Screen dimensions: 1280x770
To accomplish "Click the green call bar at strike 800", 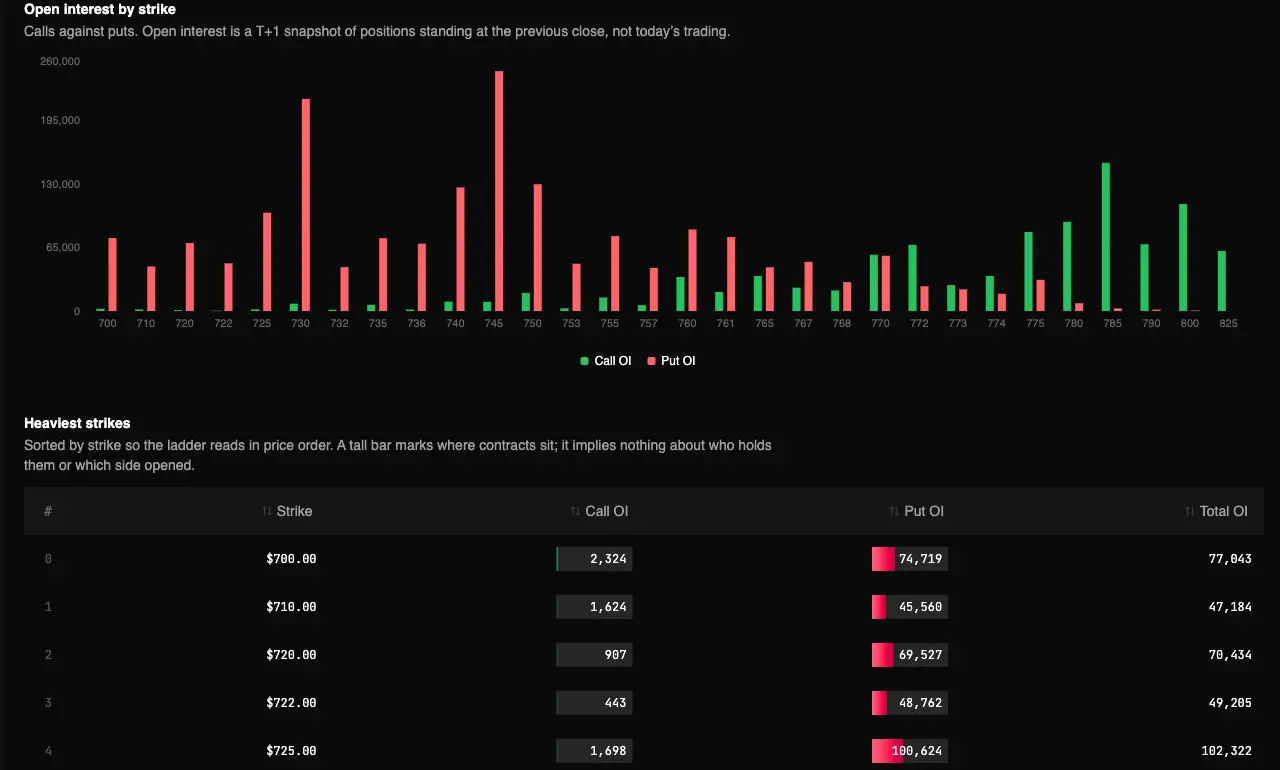I will coord(1183,258).
